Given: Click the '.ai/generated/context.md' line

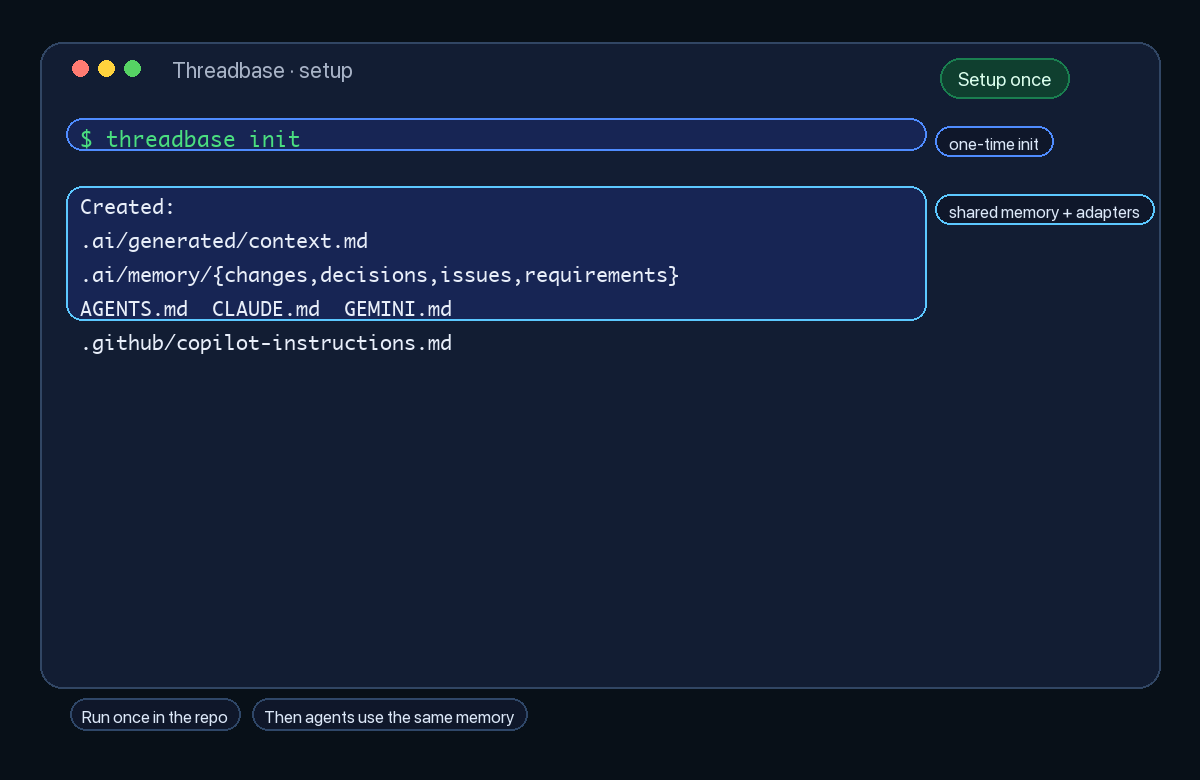Looking at the screenshot, I should pos(224,241).
